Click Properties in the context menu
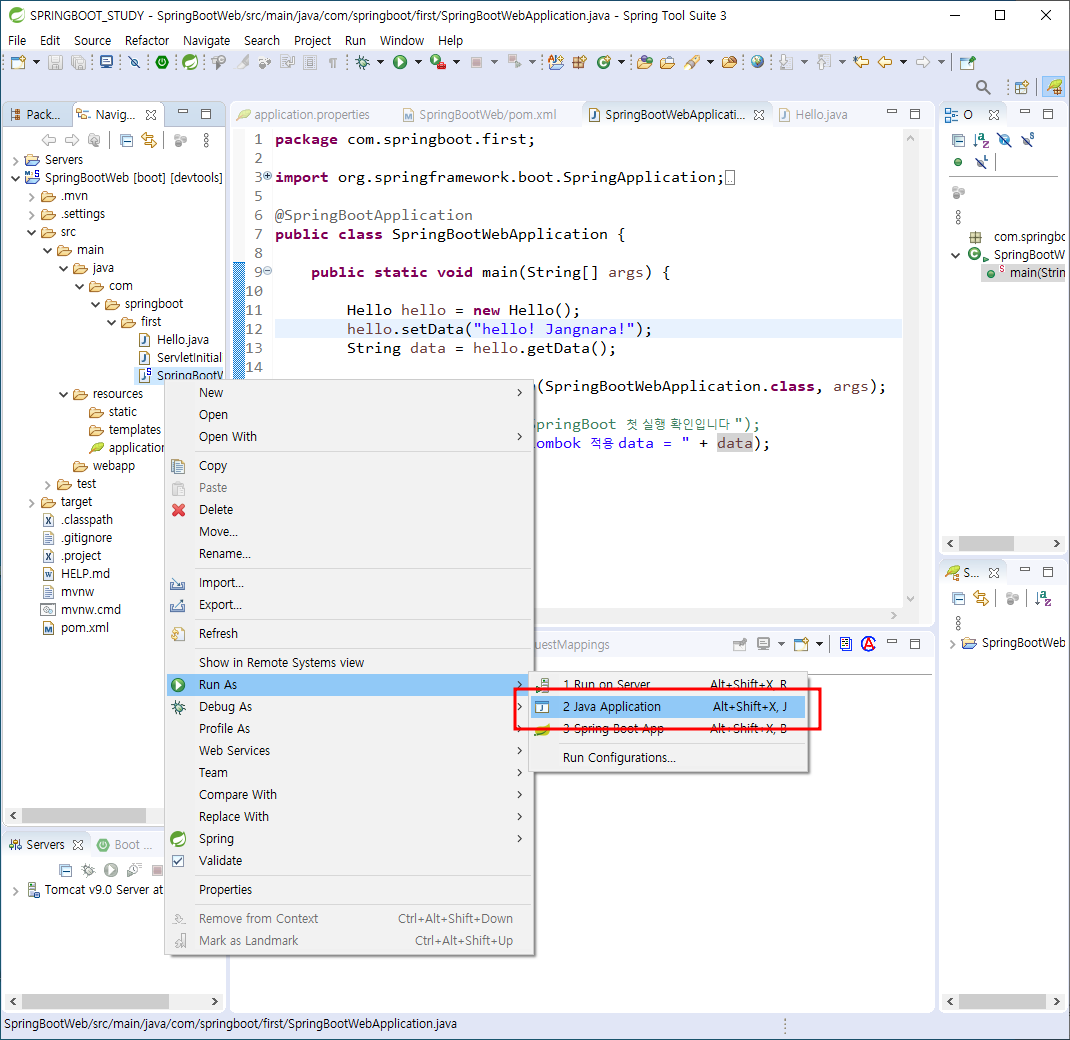This screenshot has height=1040, width=1070. [x=350, y=890]
